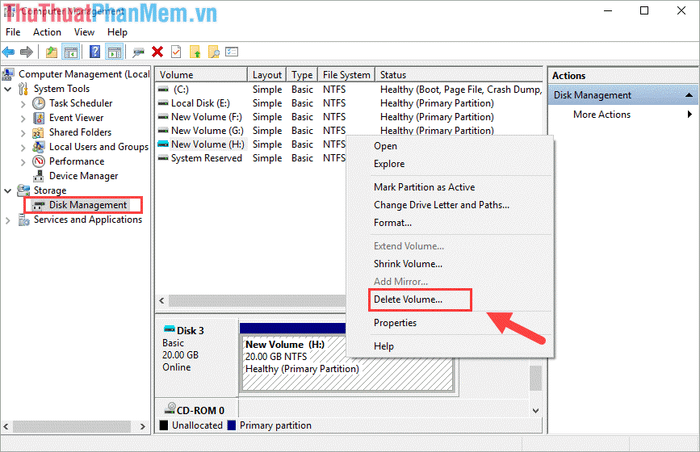Image resolution: width=700 pixels, height=452 pixels.
Task: Choose Properties from the context menu
Action: [450, 323]
